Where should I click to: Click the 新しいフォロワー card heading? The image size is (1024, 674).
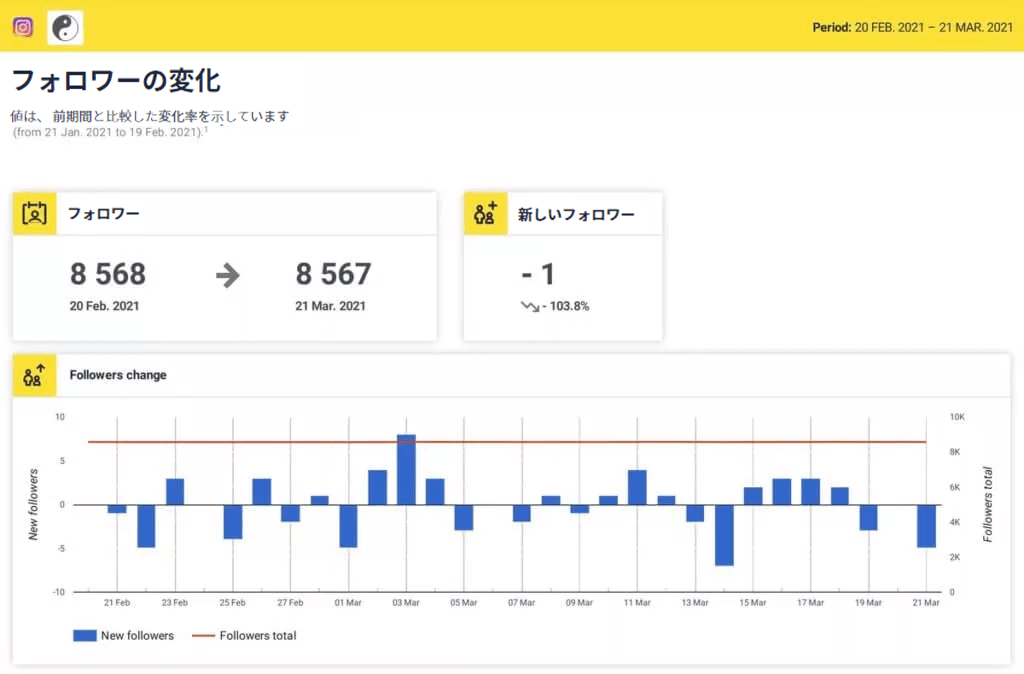(x=576, y=214)
